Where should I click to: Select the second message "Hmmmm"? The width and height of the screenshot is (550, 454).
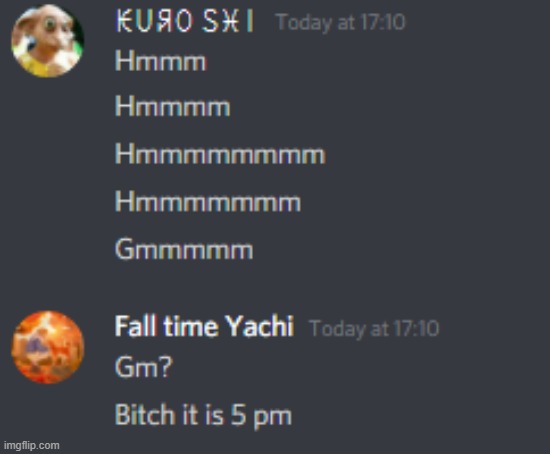[x=173, y=106]
